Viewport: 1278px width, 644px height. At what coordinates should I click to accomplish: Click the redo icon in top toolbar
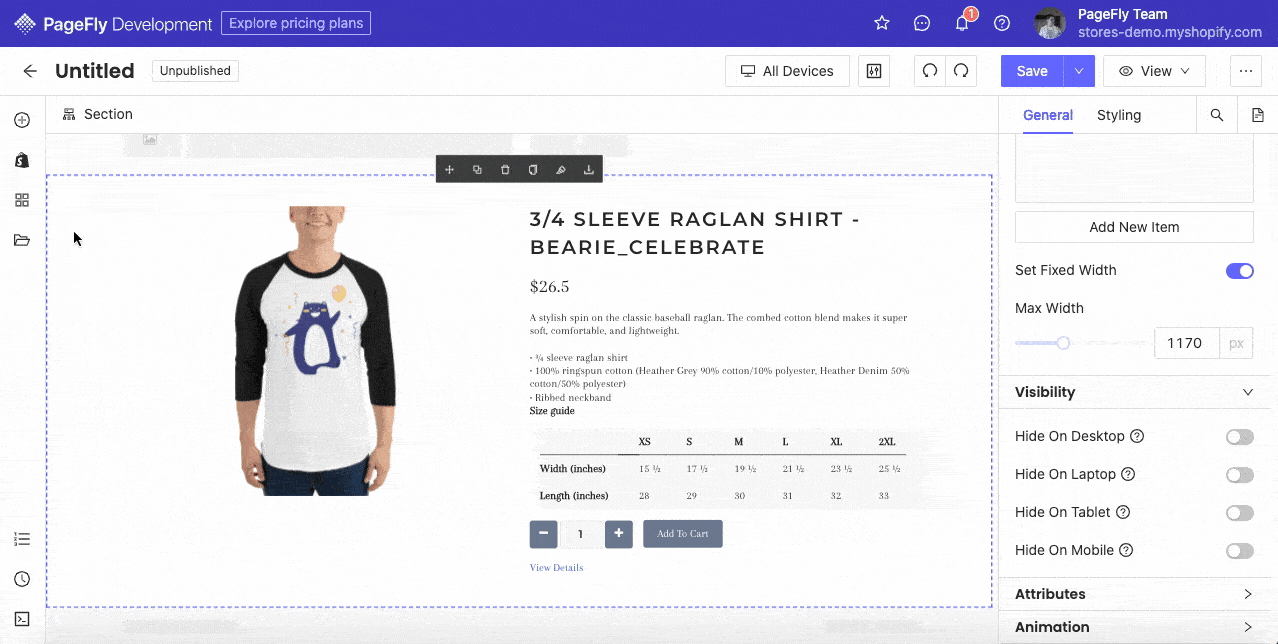(961, 71)
